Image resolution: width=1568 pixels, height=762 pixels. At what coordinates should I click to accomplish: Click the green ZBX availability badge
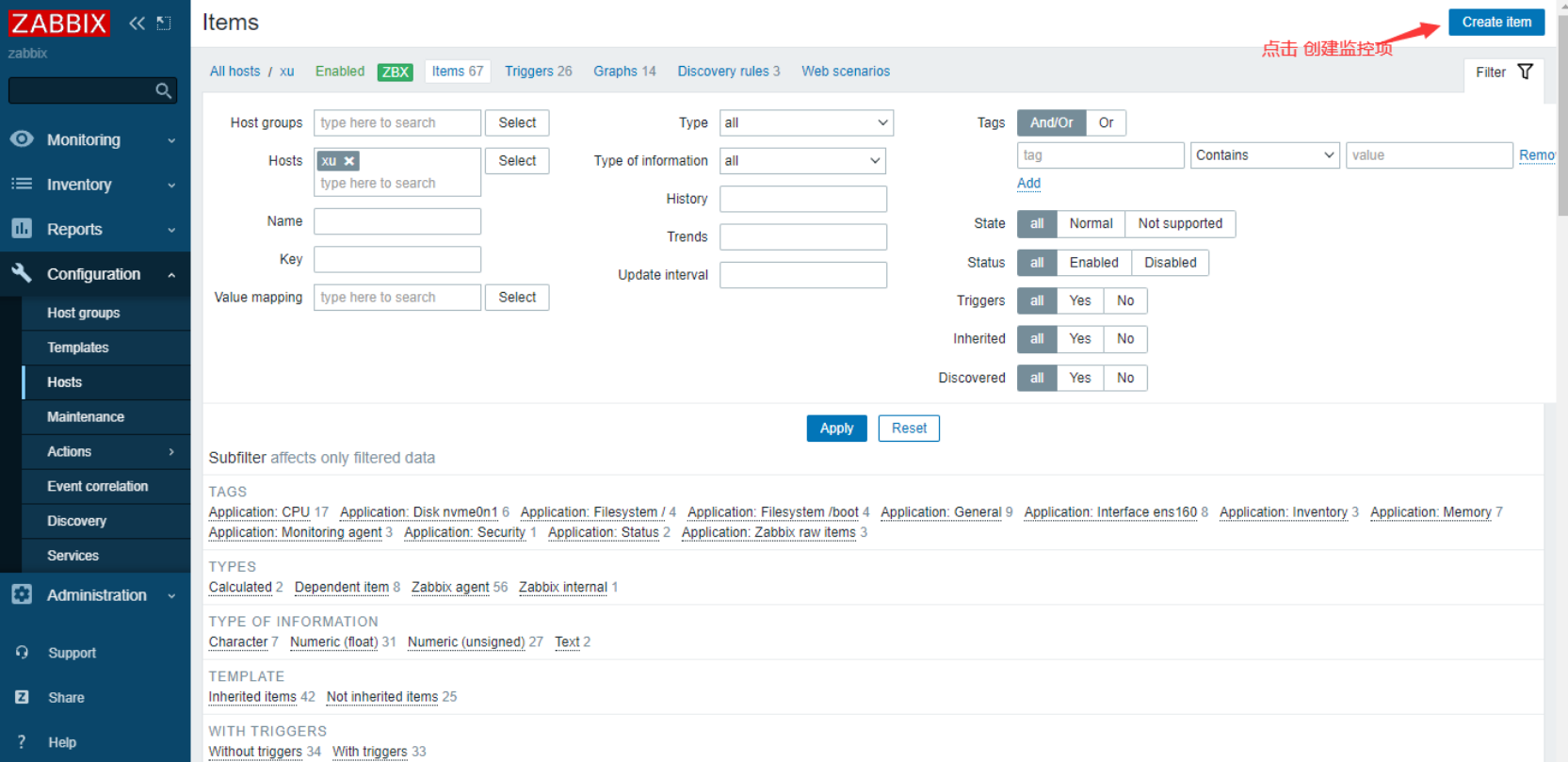pyautogui.click(x=396, y=72)
